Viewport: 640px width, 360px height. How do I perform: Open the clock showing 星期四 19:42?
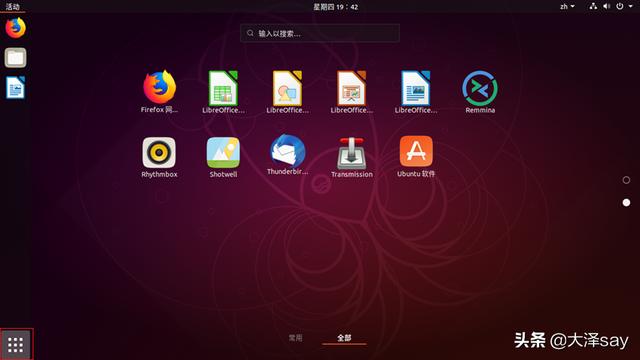336,7
